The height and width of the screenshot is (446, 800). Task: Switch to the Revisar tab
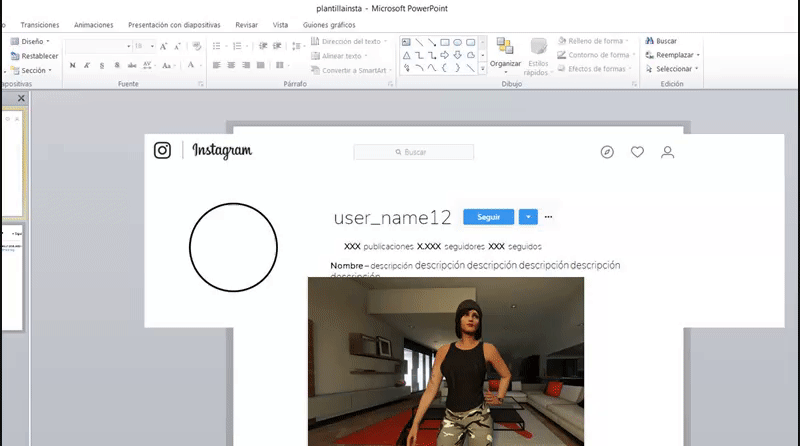pos(246,25)
